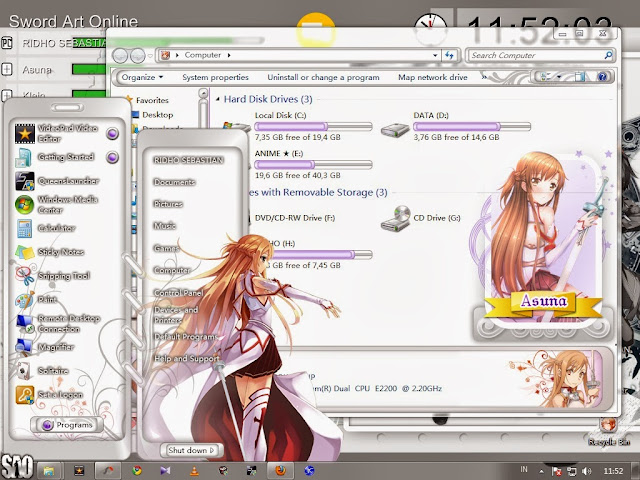Click the SAO Start button
The image size is (640, 480).
coord(17,466)
